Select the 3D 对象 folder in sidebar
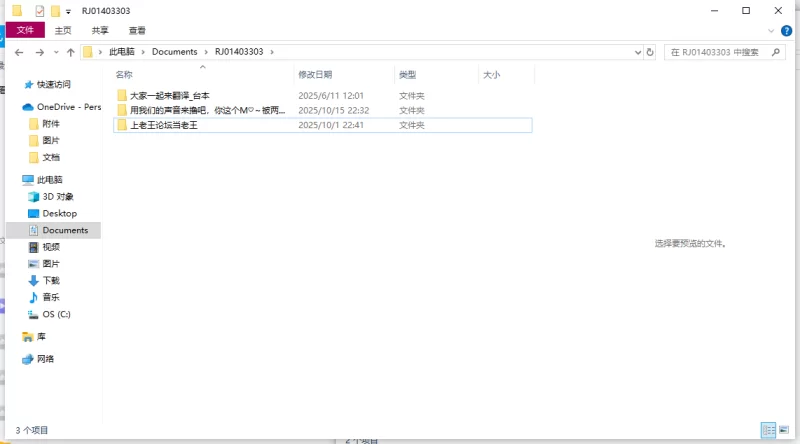 coord(58,197)
